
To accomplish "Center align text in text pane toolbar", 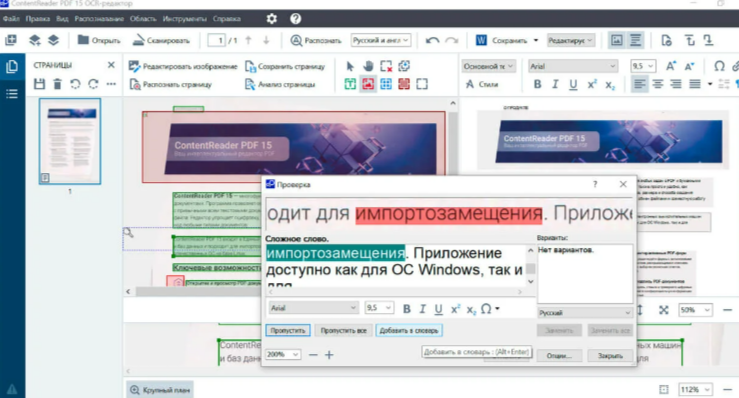I will (x=657, y=84).
